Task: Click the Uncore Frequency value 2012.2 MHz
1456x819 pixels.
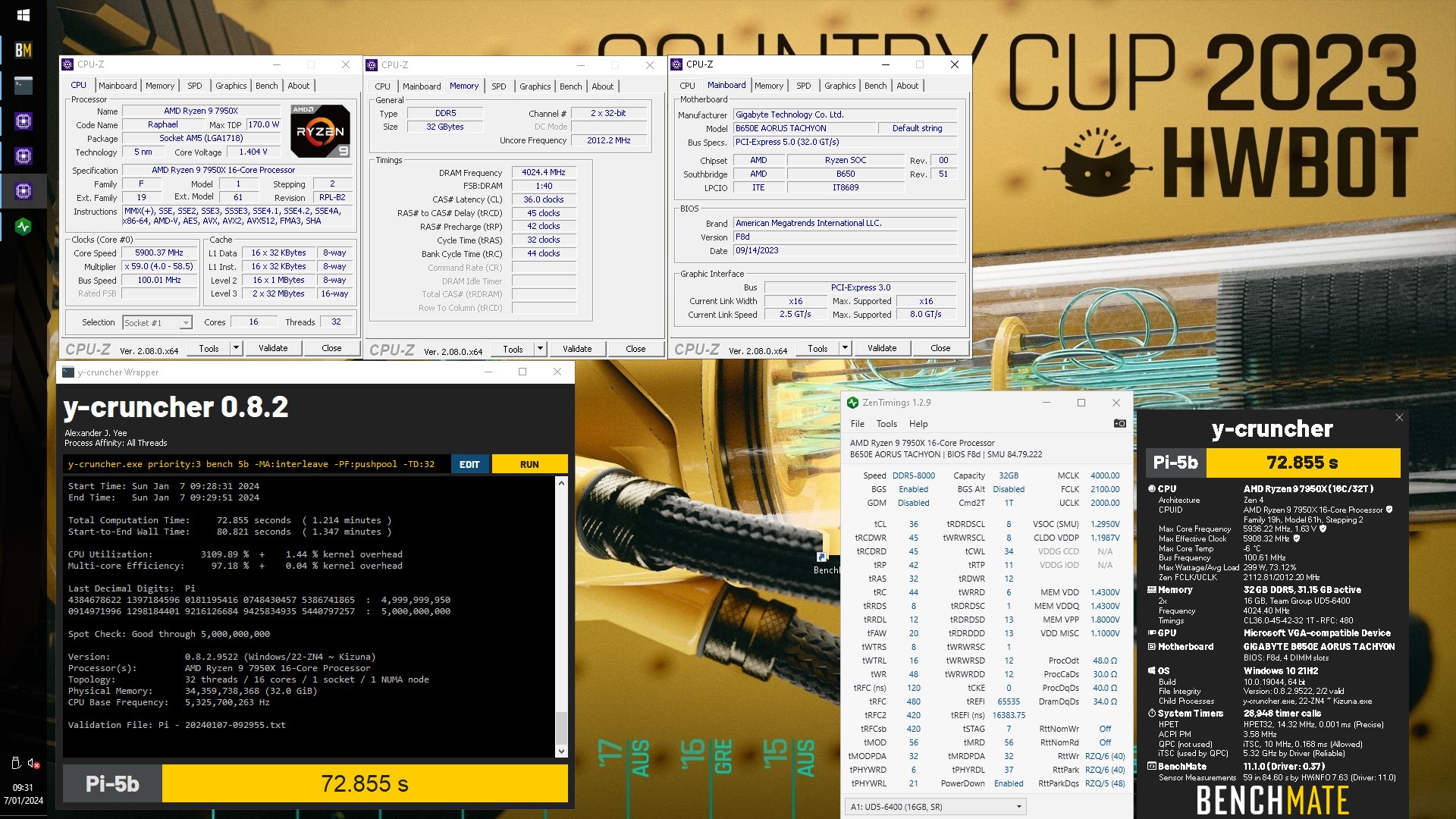Action: click(609, 140)
